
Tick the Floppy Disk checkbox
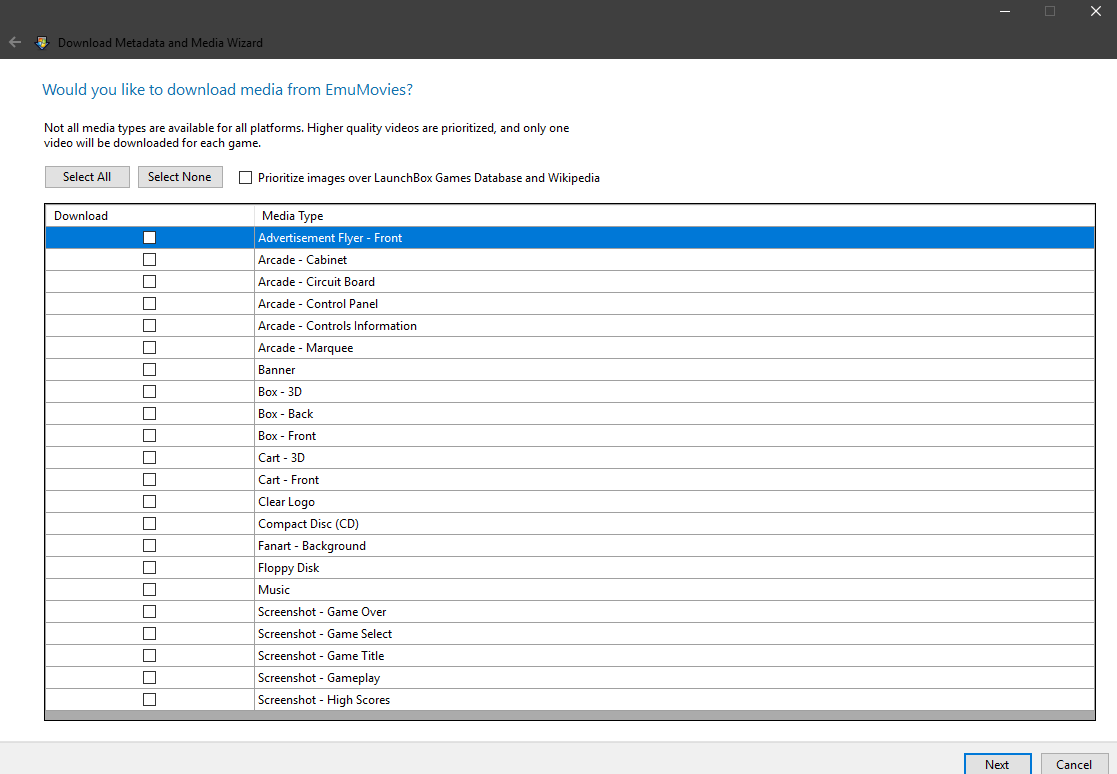pos(150,568)
